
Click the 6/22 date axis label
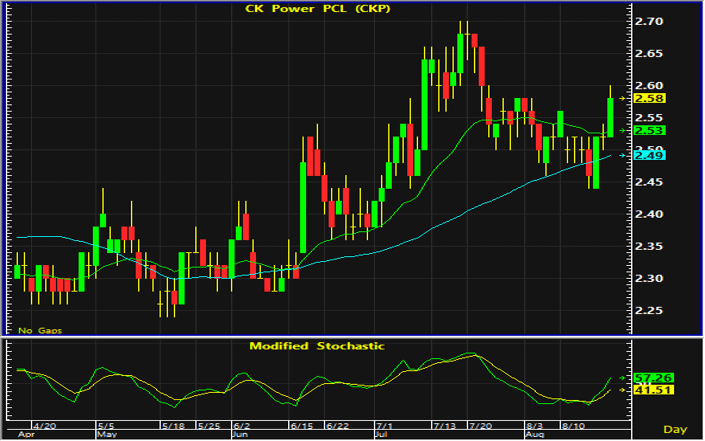[x=338, y=426]
